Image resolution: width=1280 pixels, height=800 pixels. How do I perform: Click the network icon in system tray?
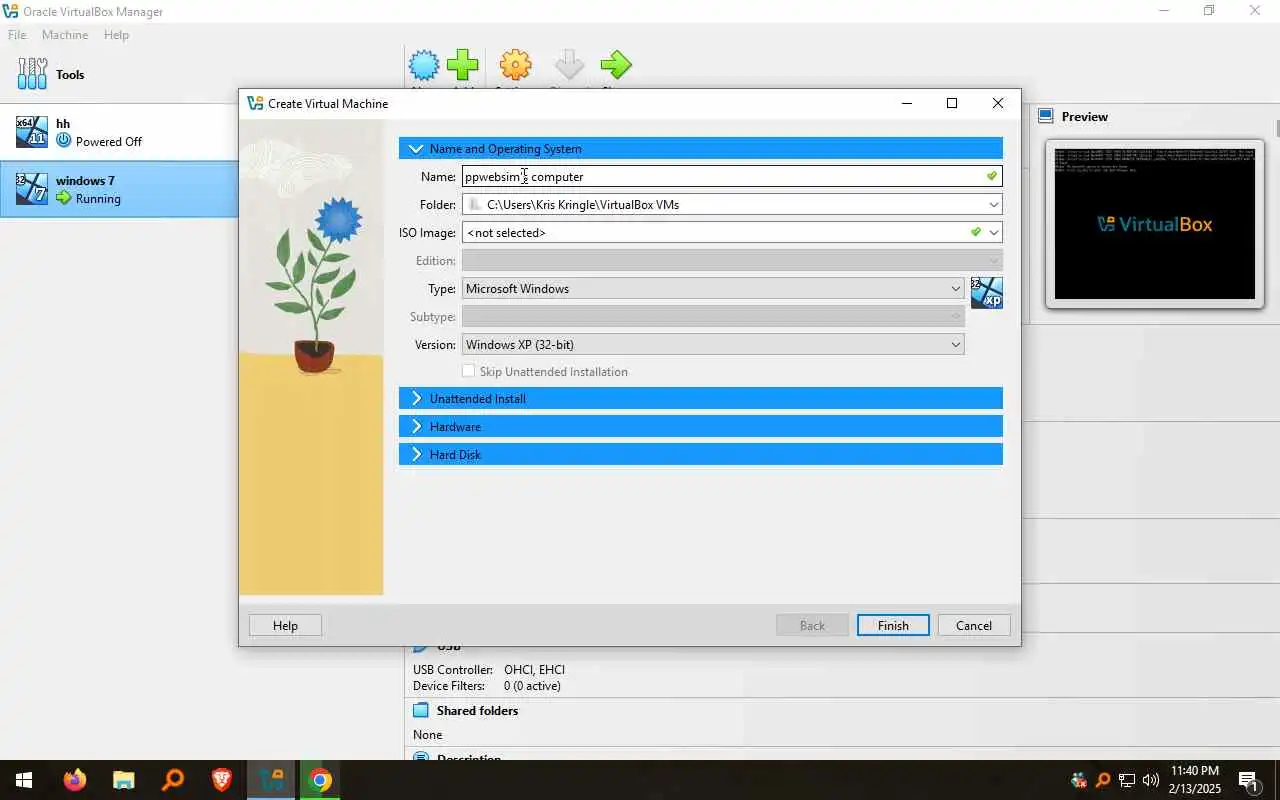click(1127, 780)
